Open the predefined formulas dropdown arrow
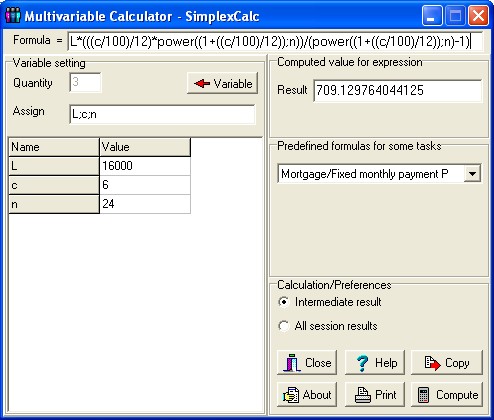 click(472, 173)
